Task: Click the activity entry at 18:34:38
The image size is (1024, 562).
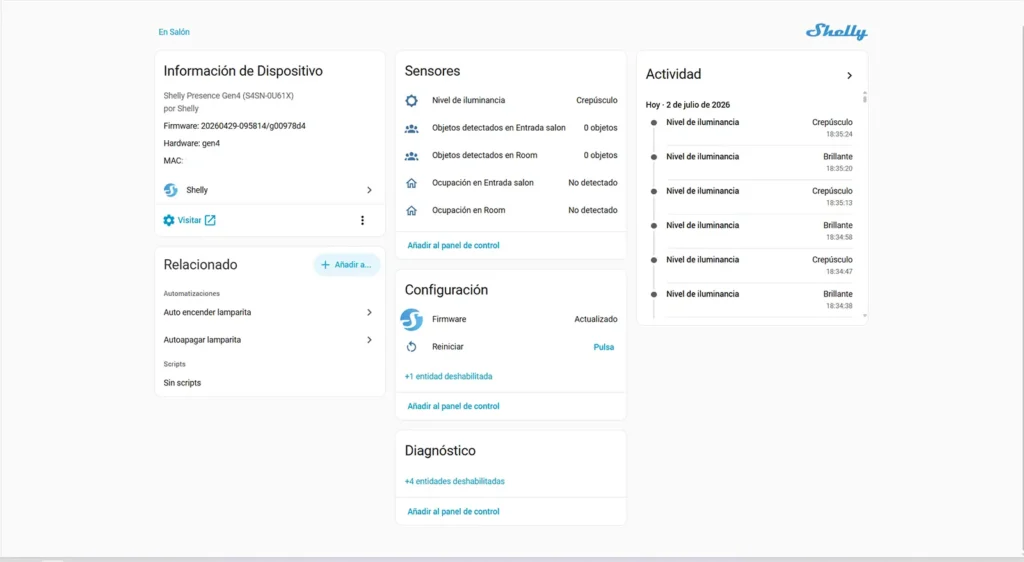Action: (x=752, y=300)
